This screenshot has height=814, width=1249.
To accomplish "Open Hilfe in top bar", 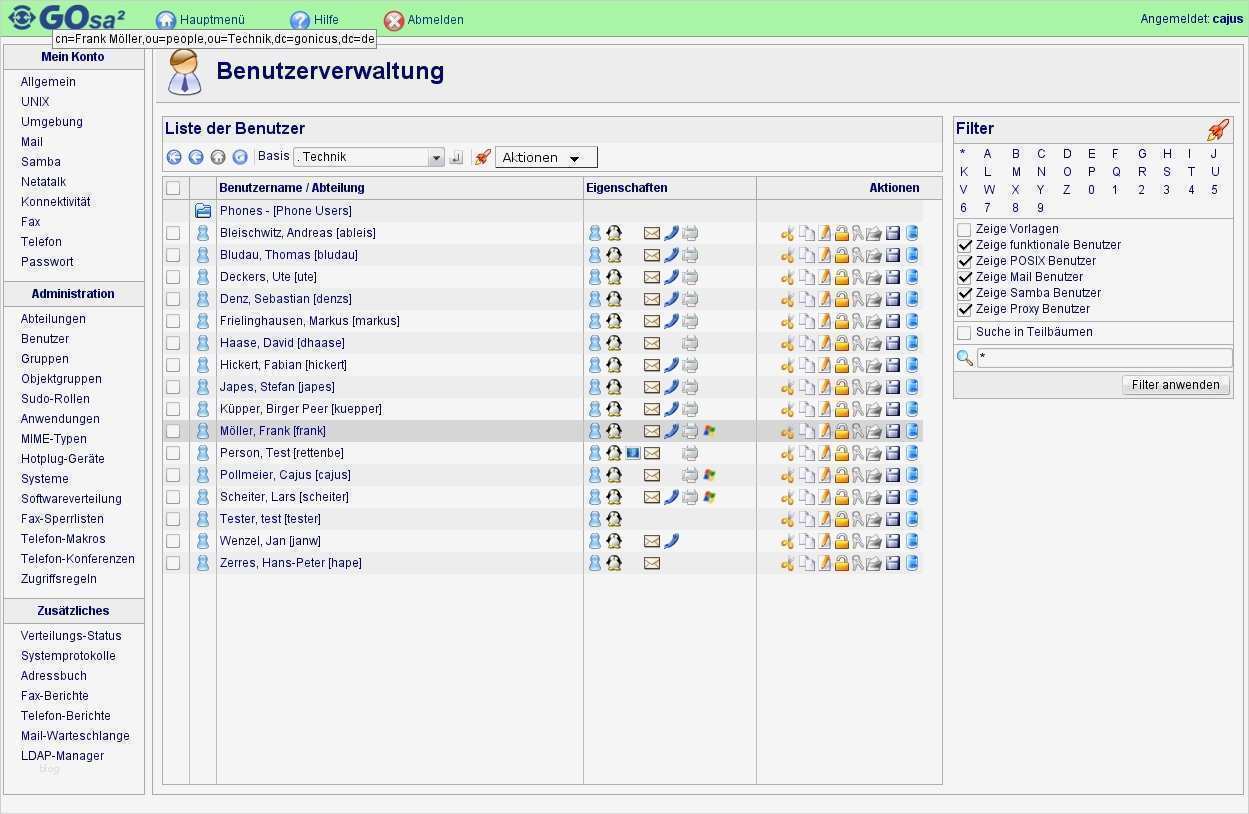I will coord(314,20).
